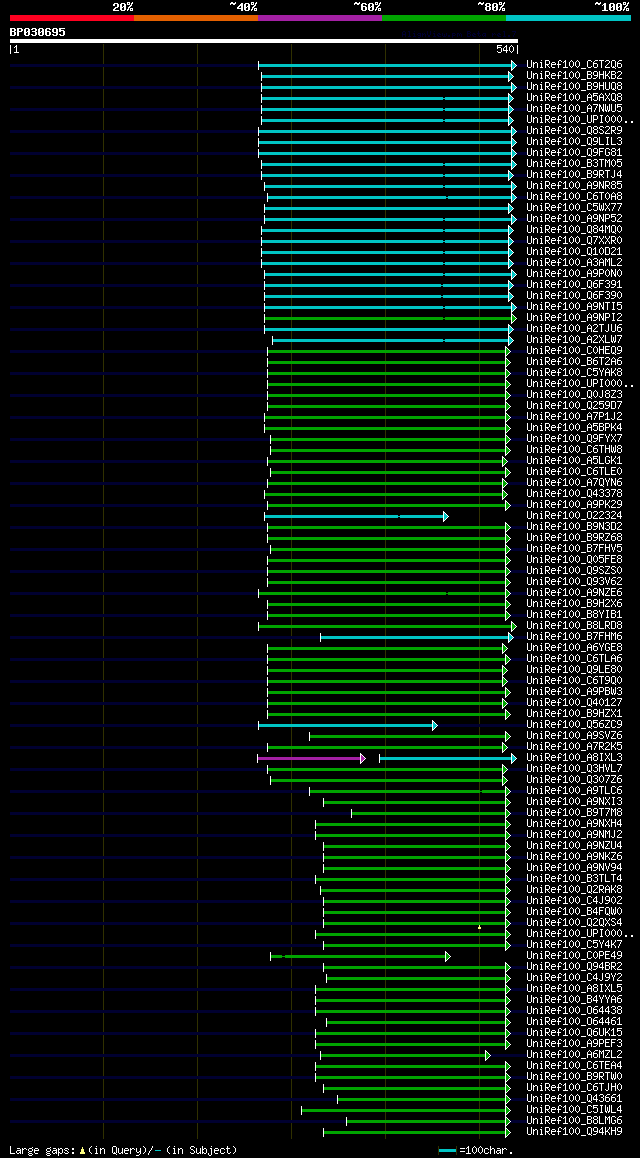Image resolution: width=640 pixels, height=1158 pixels.
Task: Select the UniRef100_O64461 label
Action: point(574,1022)
